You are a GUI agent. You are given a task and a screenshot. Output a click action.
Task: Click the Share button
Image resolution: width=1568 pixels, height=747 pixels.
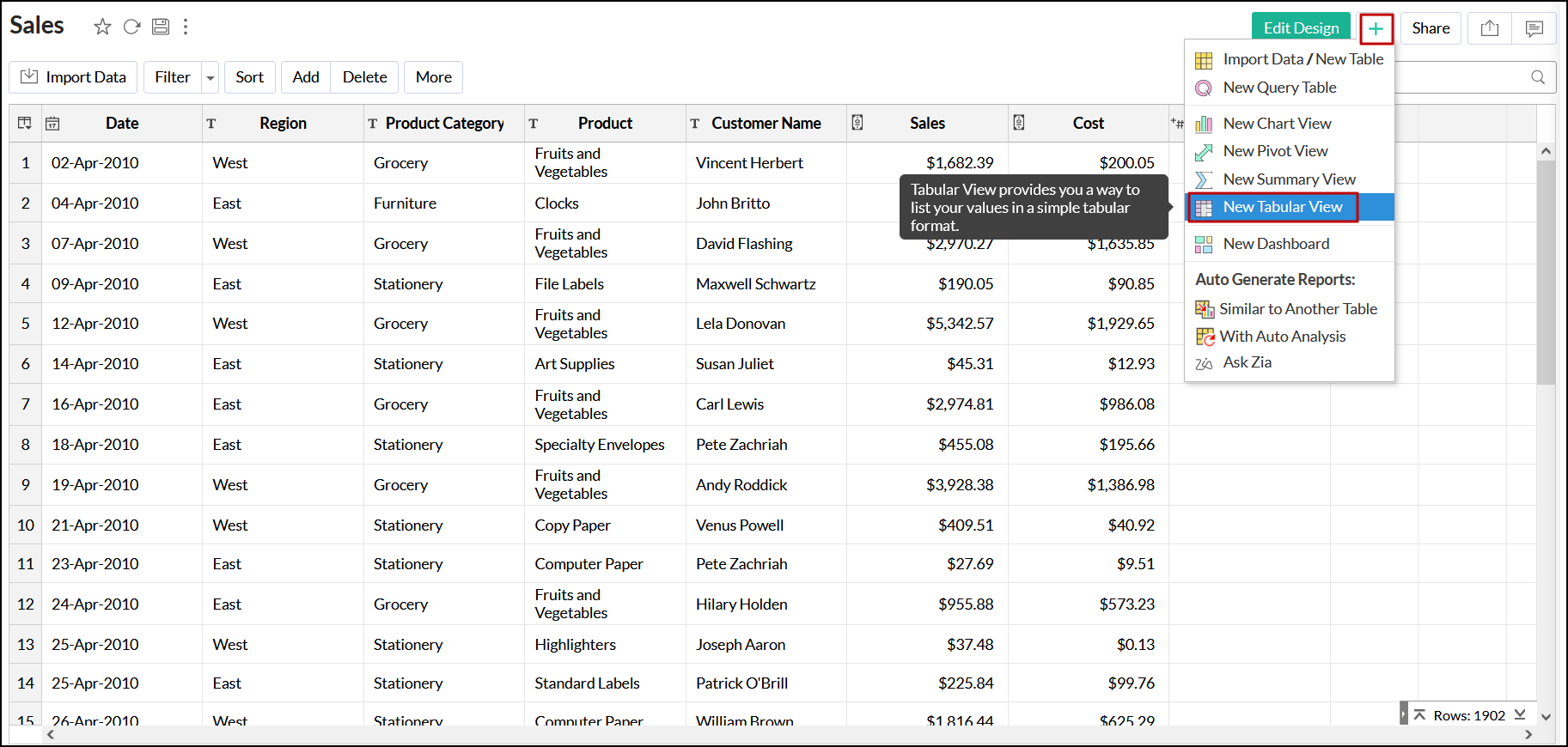click(1431, 28)
